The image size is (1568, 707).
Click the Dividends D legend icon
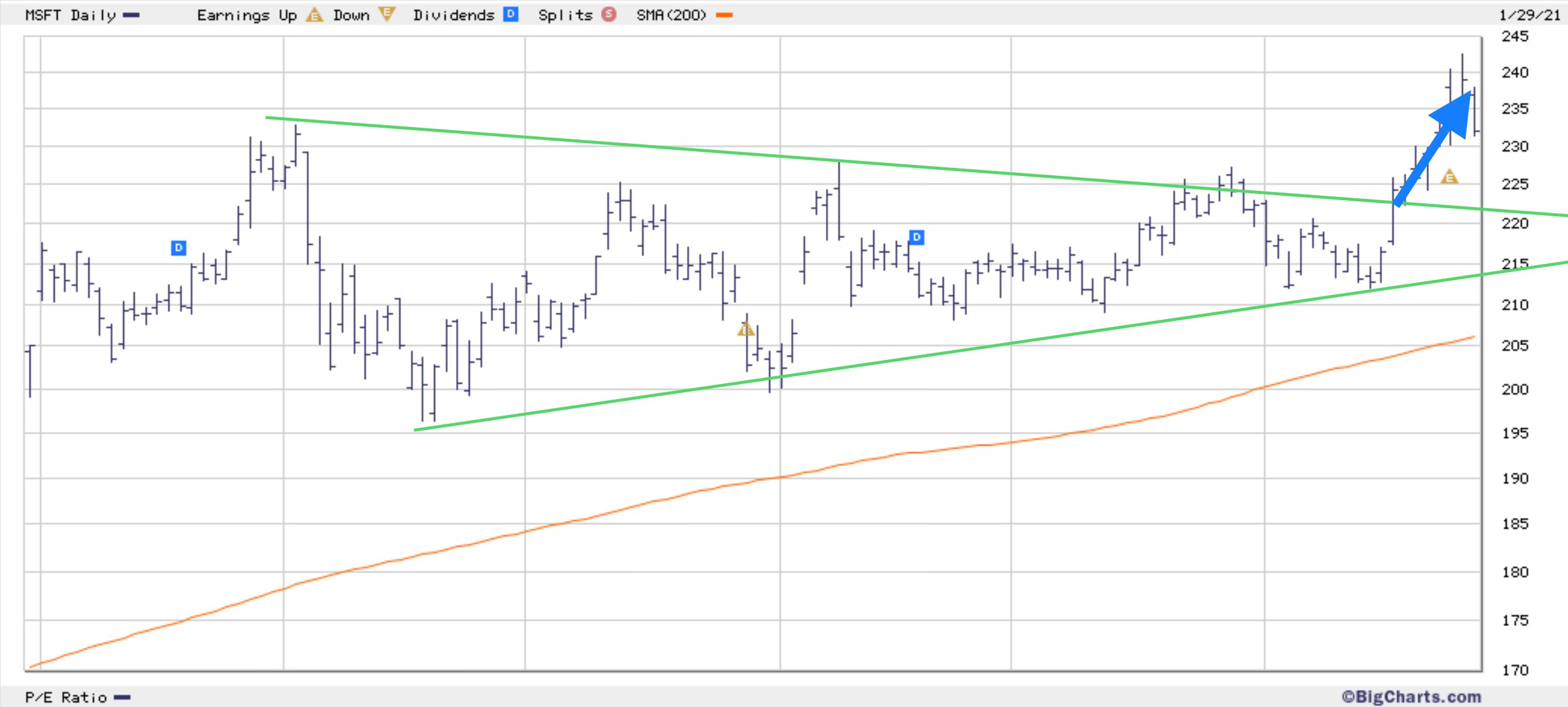click(x=510, y=14)
